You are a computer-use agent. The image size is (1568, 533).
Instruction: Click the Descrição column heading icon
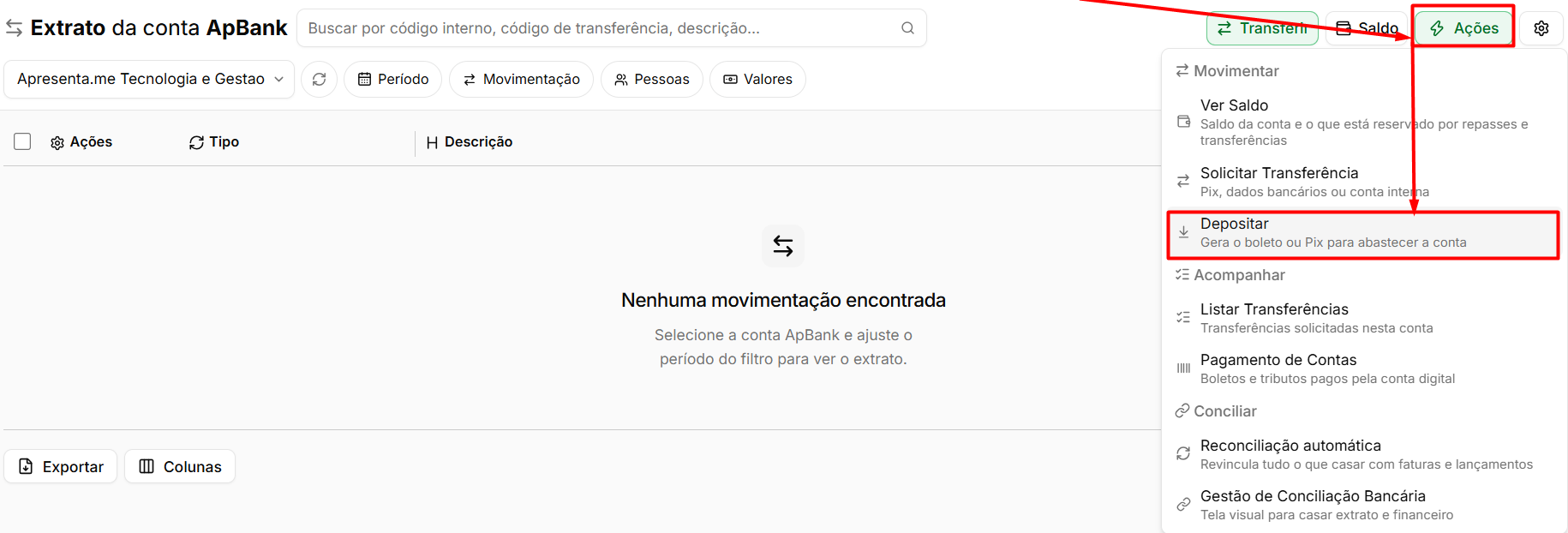pos(432,142)
